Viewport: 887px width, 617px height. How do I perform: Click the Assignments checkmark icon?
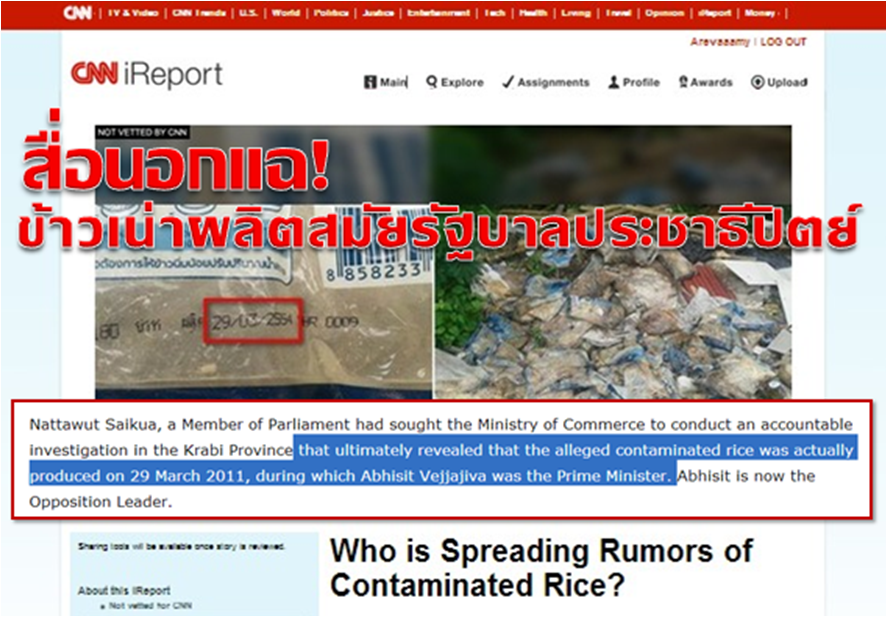(x=507, y=83)
